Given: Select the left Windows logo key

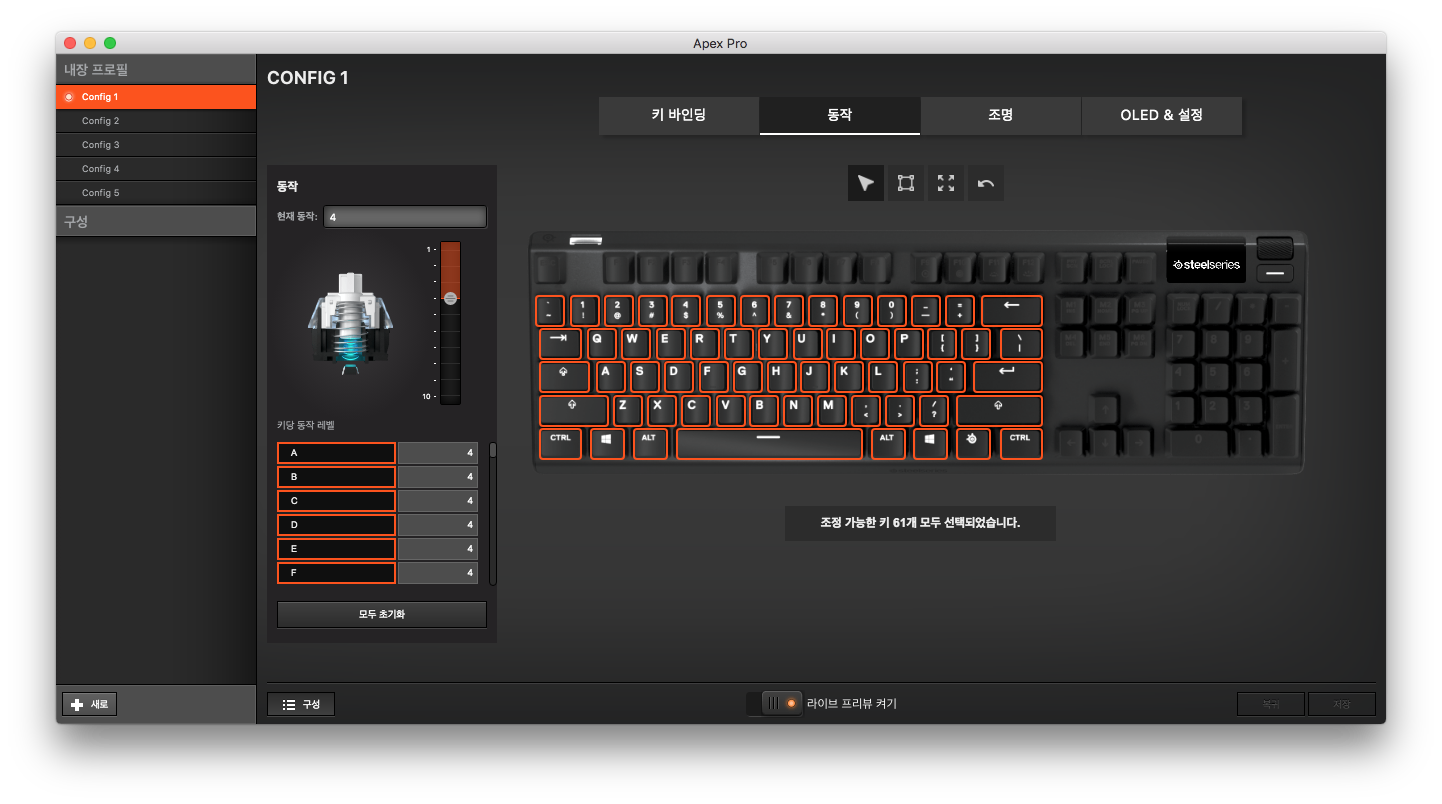Looking at the screenshot, I should [607, 443].
